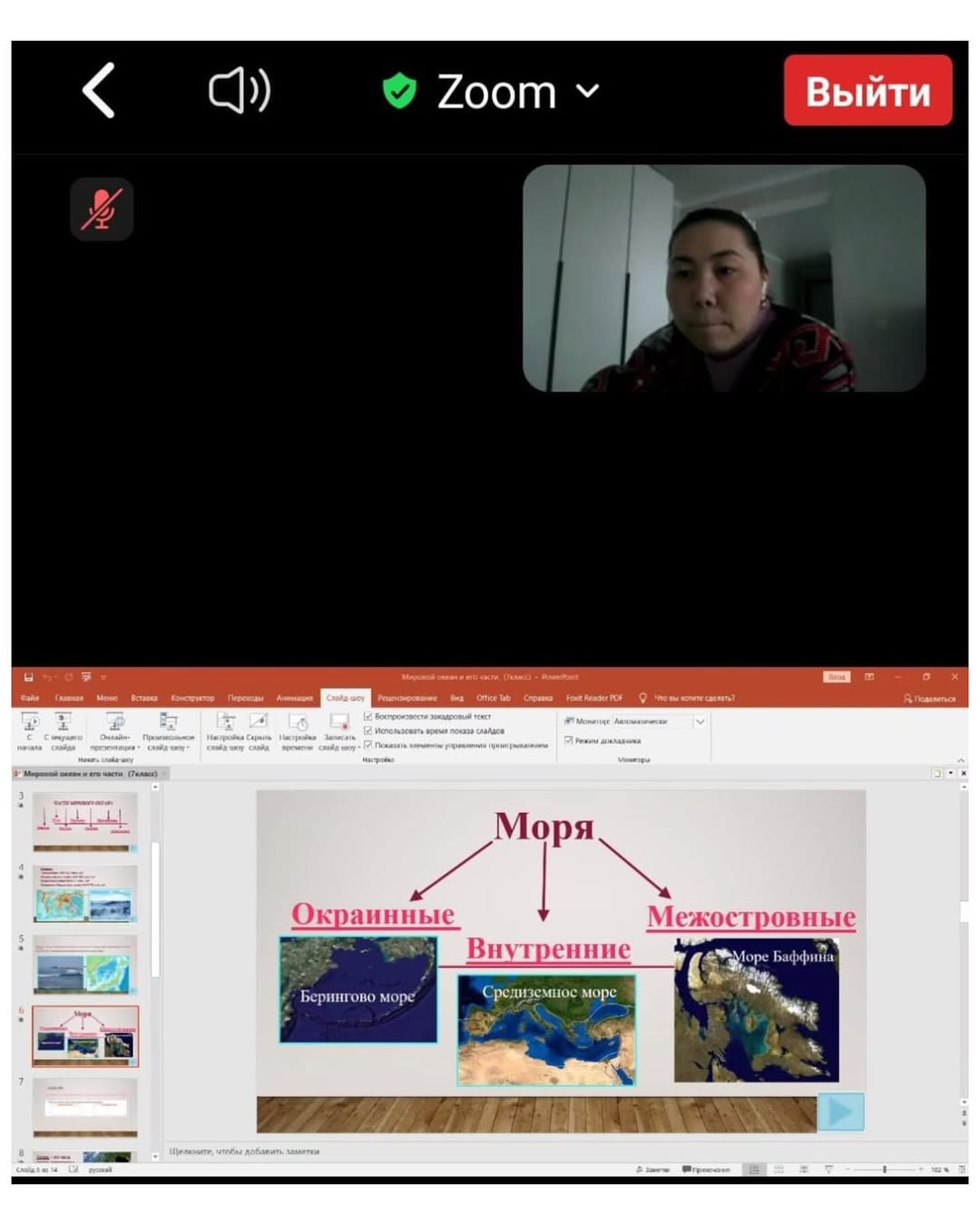
Task: Disable 'Режим докладчика' checkbox
Action: pyautogui.click(x=569, y=740)
